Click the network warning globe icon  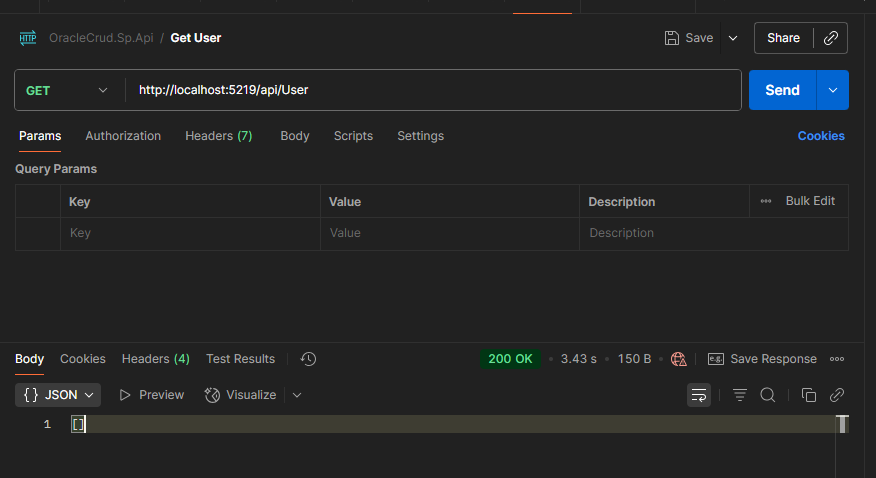[x=679, y=359]
